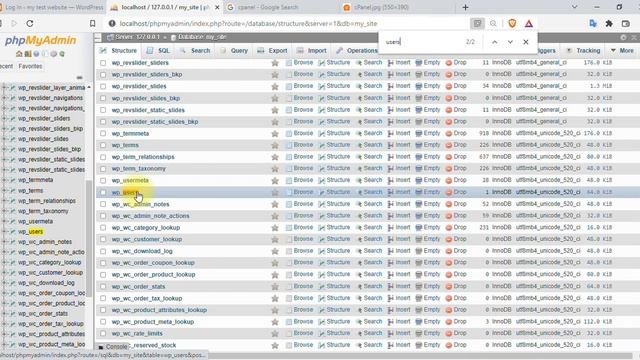This screenshot has width=640, height=360.
Task: Browse the wp_wc_download_log table
Action: point(299,251)
